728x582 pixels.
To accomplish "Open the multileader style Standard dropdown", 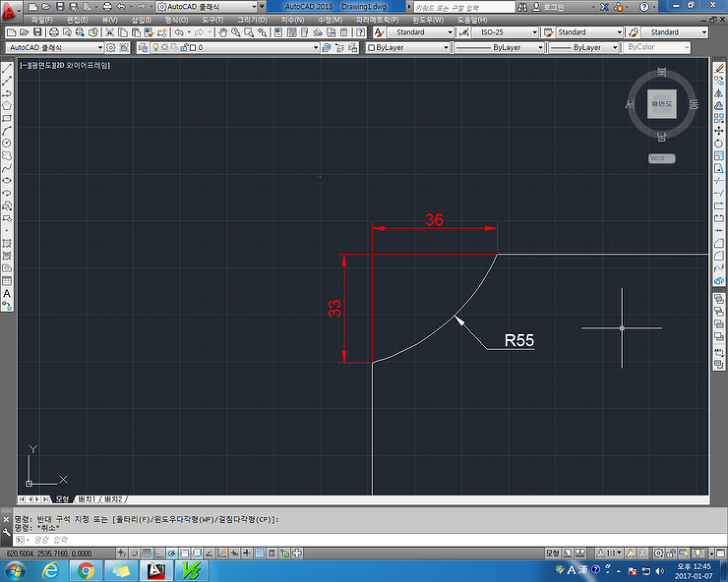I will tap(674, 32).
